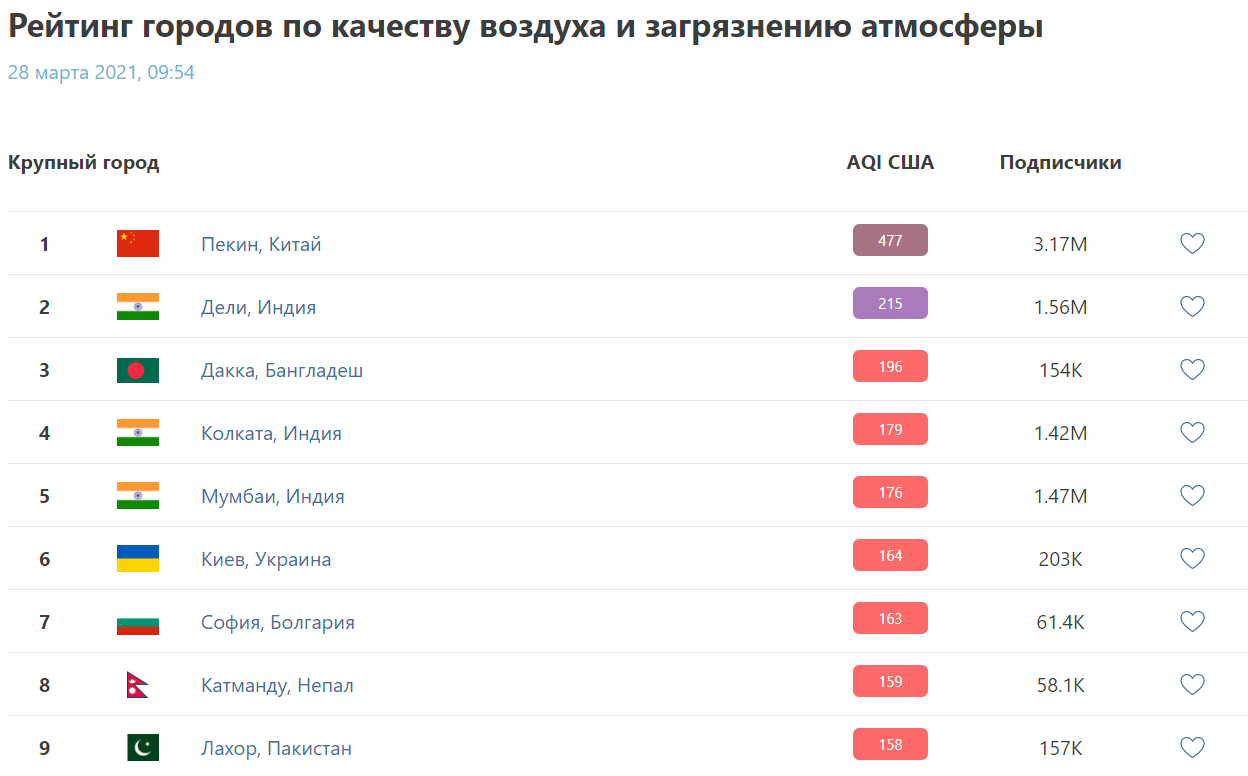Open the Катманду, Непал link

click(x=277, y=685)
